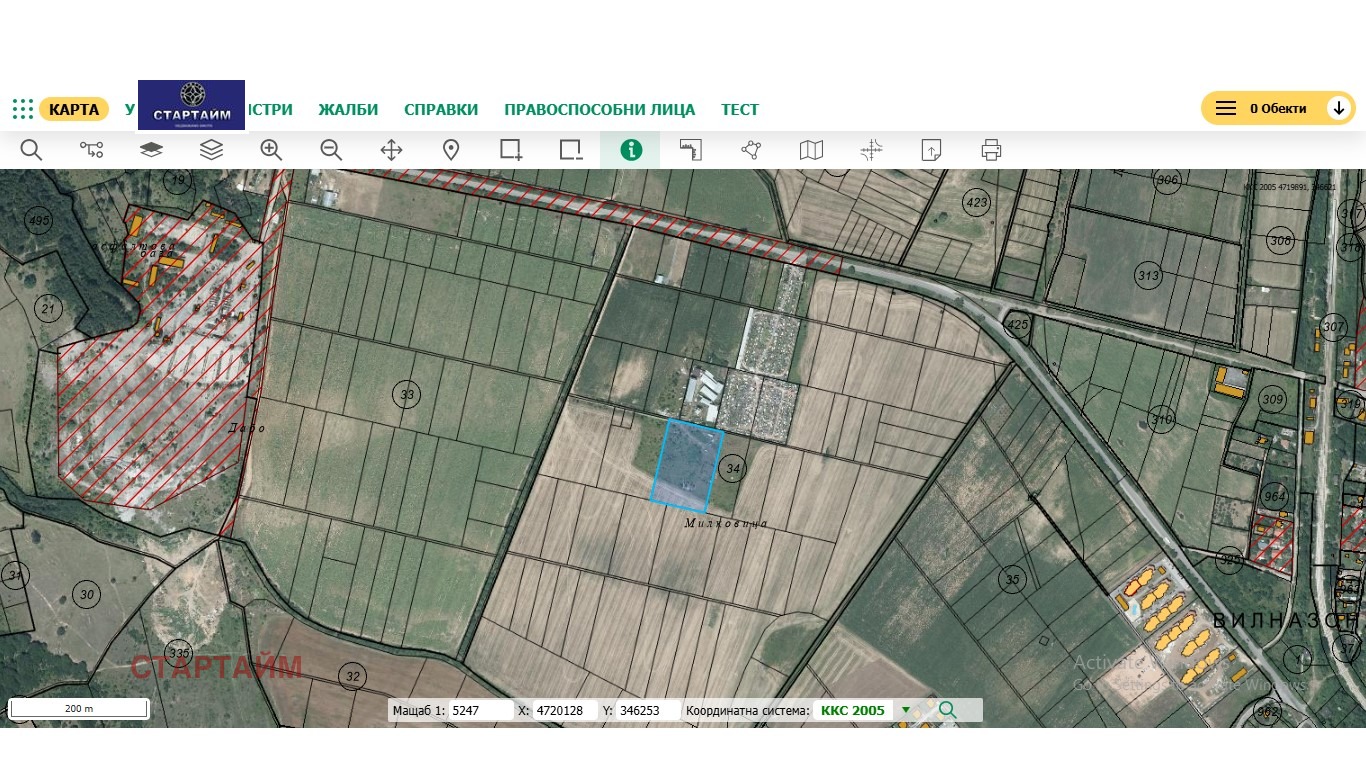Open the stacked layers panel icon
This screenshot has height=768, width=1366.
tap(211, 150)
